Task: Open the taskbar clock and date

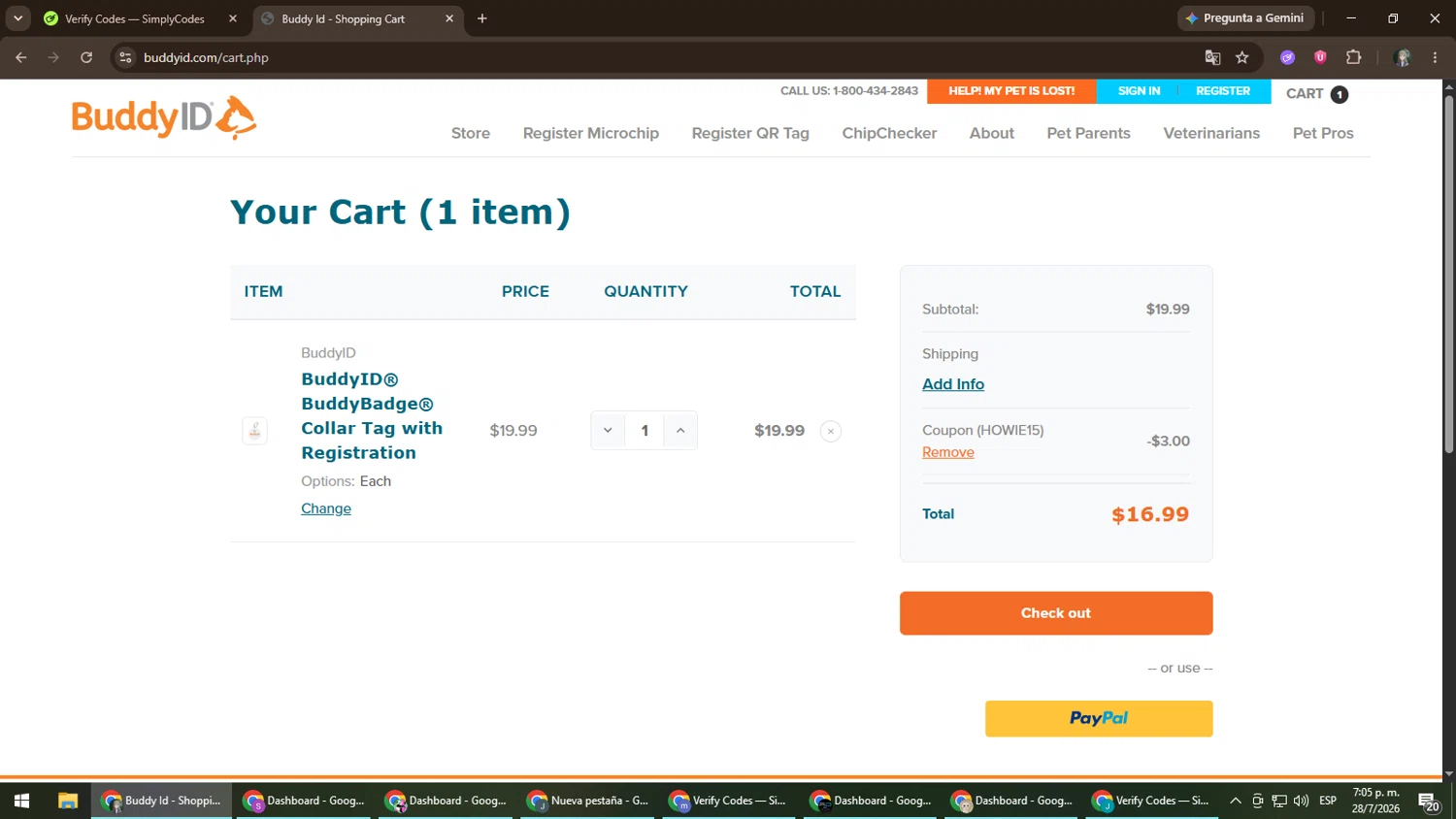Action: [x=1376, y=801]
